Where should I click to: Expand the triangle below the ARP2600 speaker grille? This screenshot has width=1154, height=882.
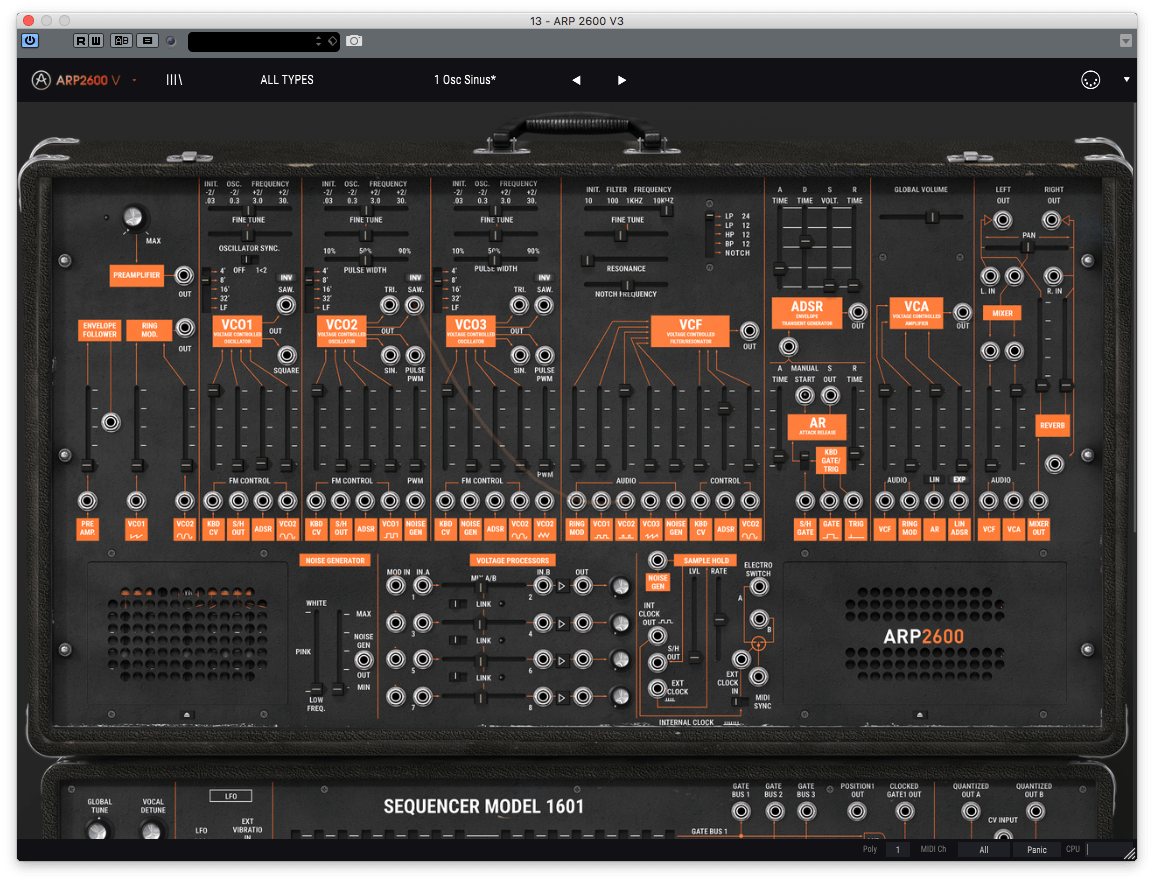919,714
